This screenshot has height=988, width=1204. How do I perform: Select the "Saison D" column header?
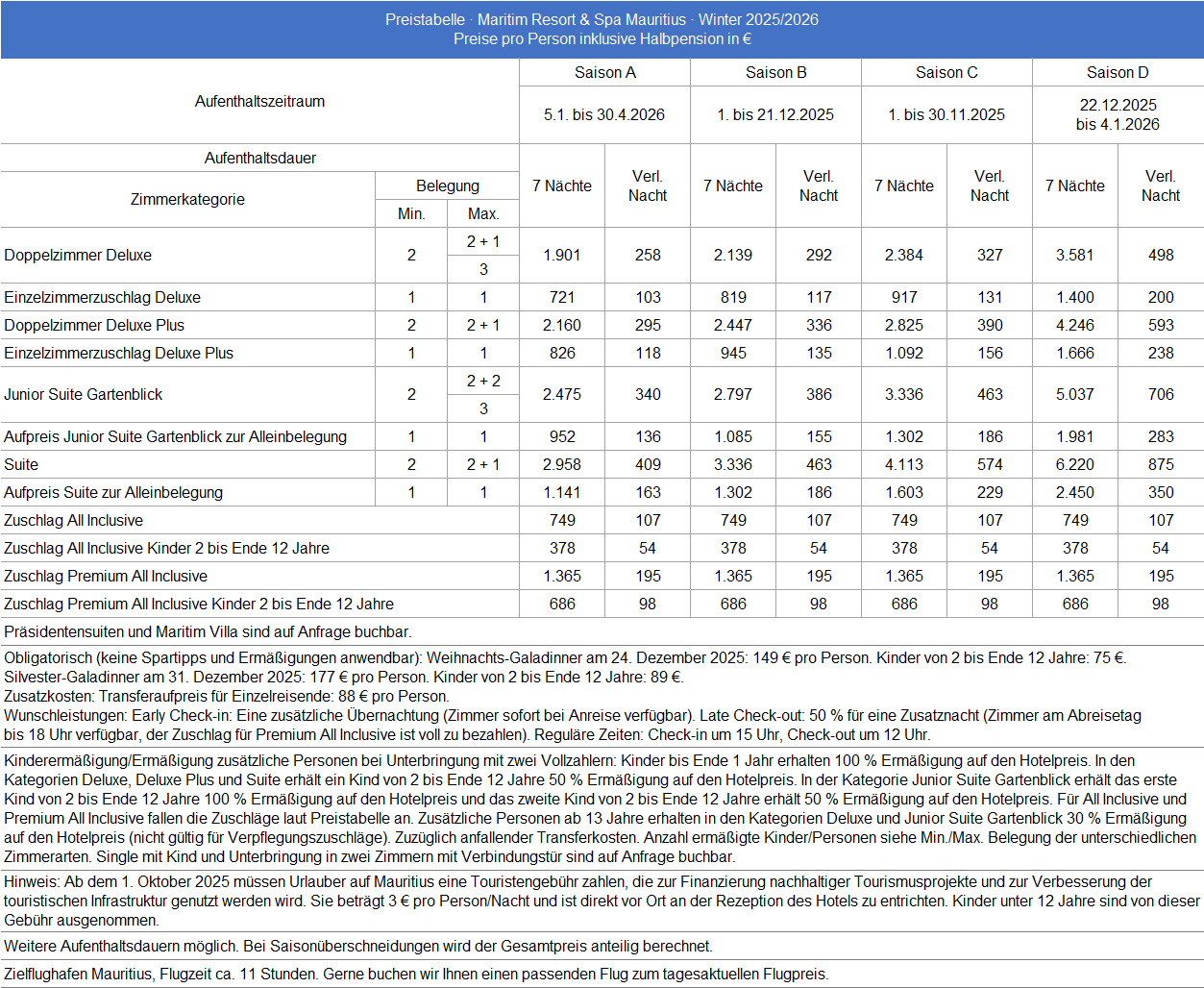pyautogui.click(x=1118, y=72)
